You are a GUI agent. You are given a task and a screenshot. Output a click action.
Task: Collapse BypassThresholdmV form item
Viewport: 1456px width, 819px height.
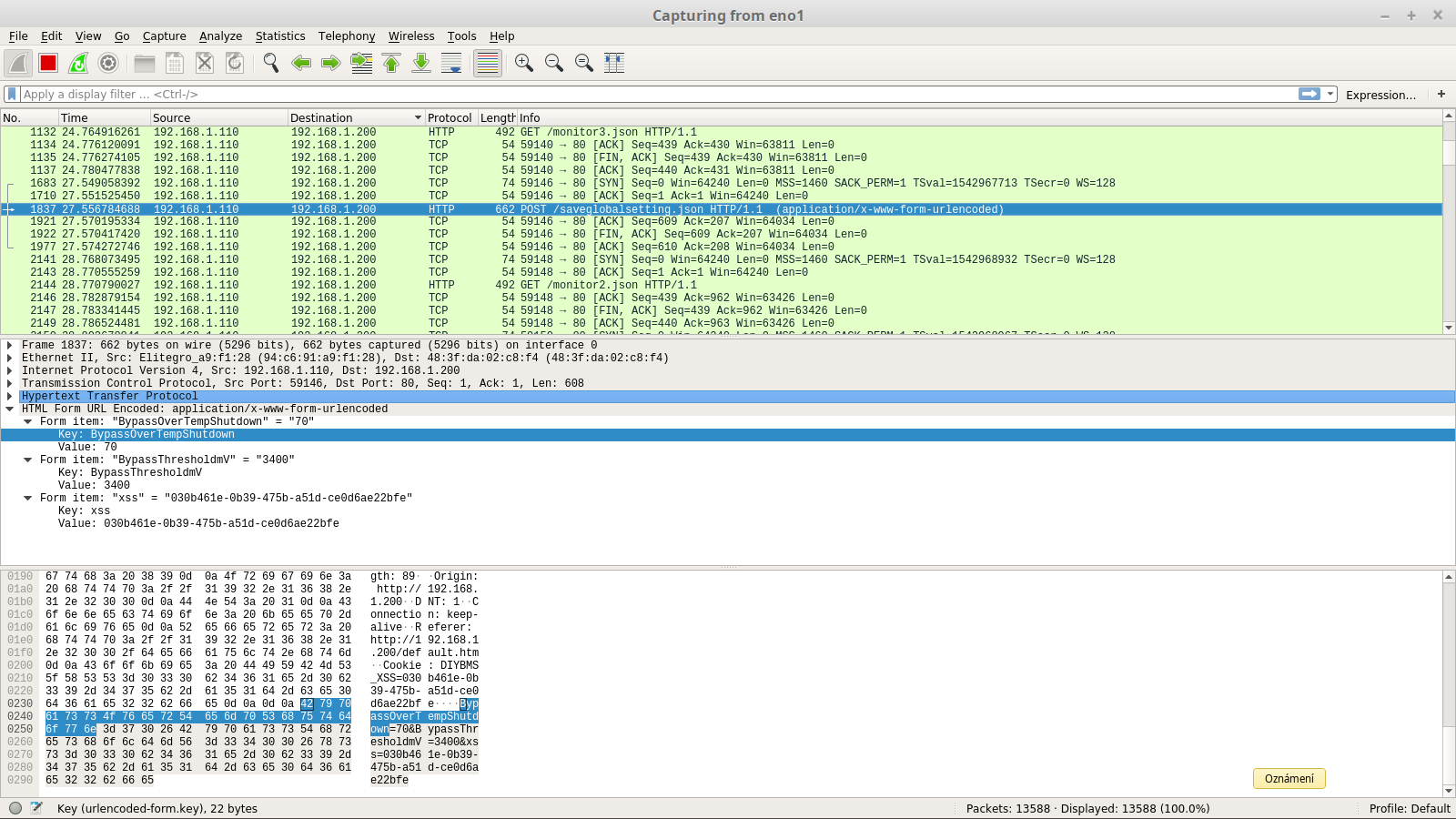28,460
